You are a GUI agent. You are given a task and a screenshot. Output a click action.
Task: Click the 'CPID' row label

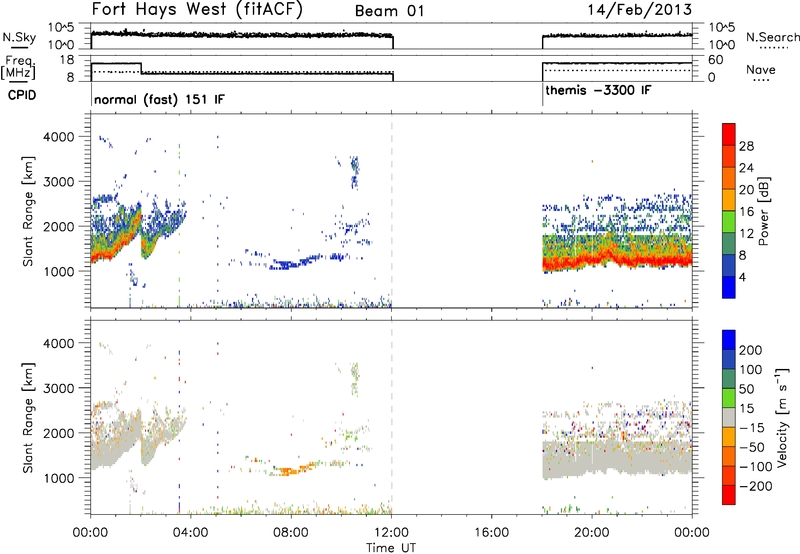22,95
